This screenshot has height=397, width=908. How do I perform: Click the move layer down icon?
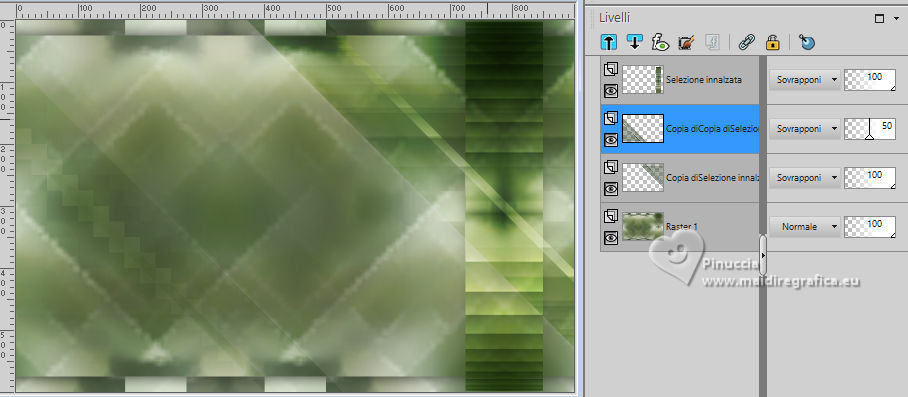coord(635,42)
